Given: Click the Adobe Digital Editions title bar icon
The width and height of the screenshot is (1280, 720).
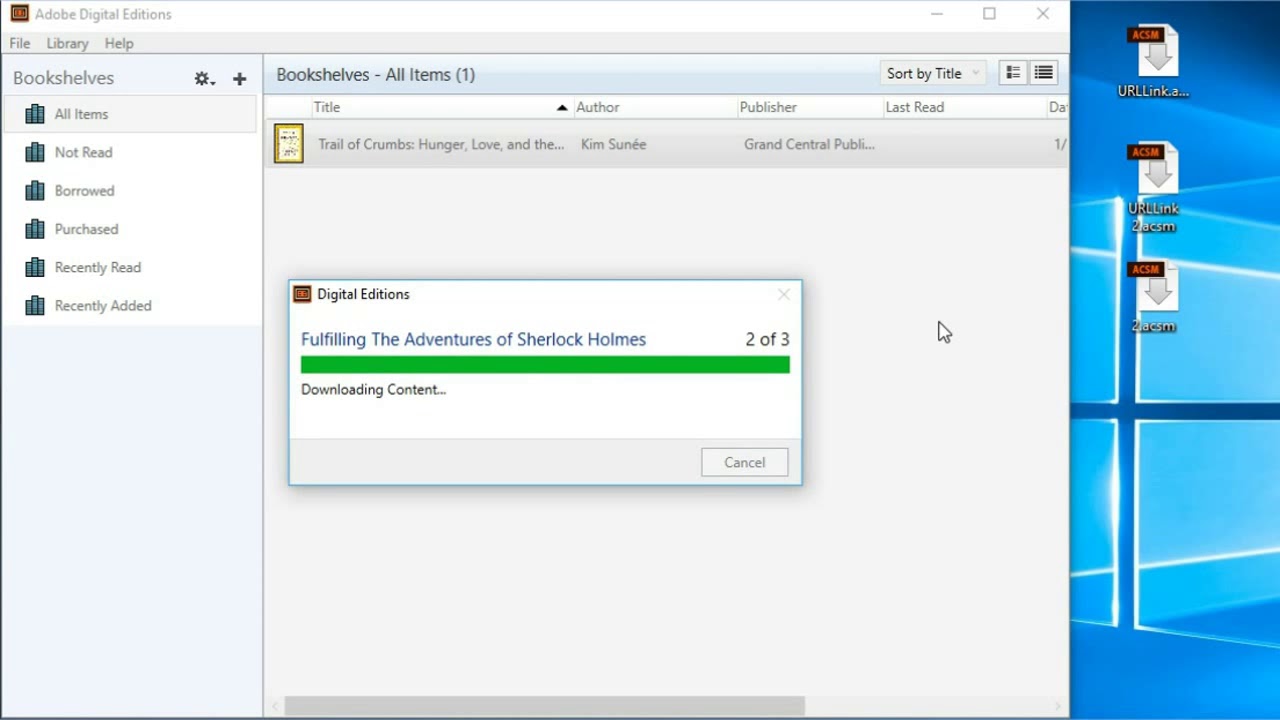Looking at the screenshot, I should pyautogui.click(x=19, y=14).
